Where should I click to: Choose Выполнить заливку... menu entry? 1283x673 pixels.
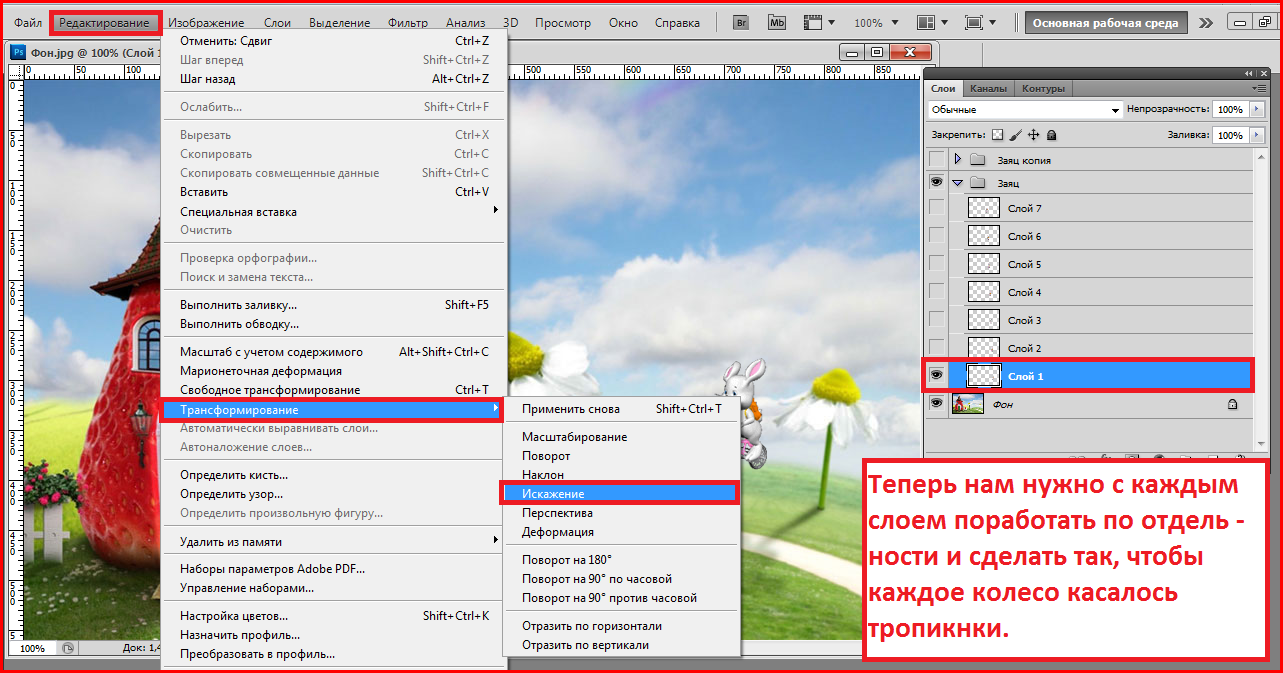[336, 305]
